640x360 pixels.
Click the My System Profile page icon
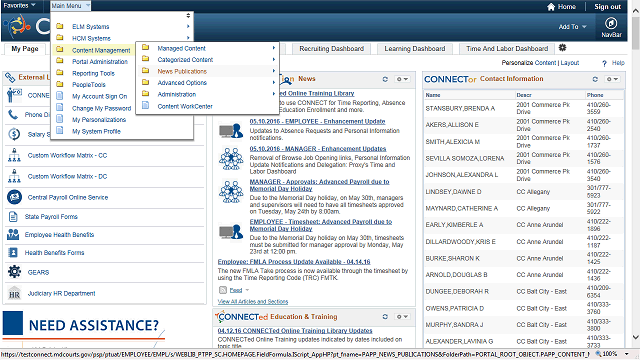[60, 131]
